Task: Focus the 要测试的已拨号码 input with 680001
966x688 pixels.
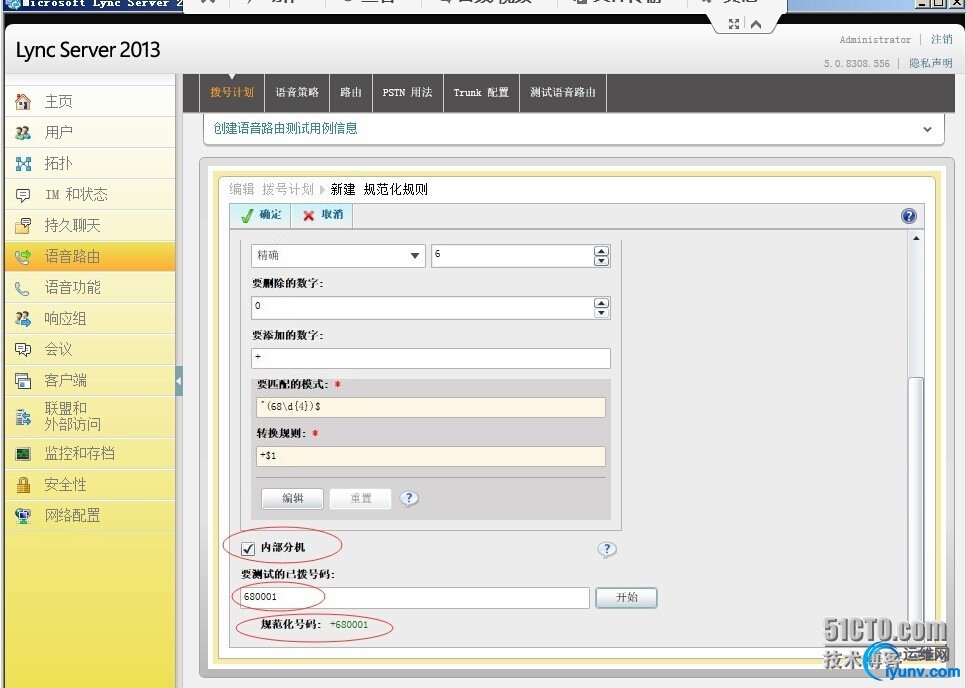Action: pos(415,597)
